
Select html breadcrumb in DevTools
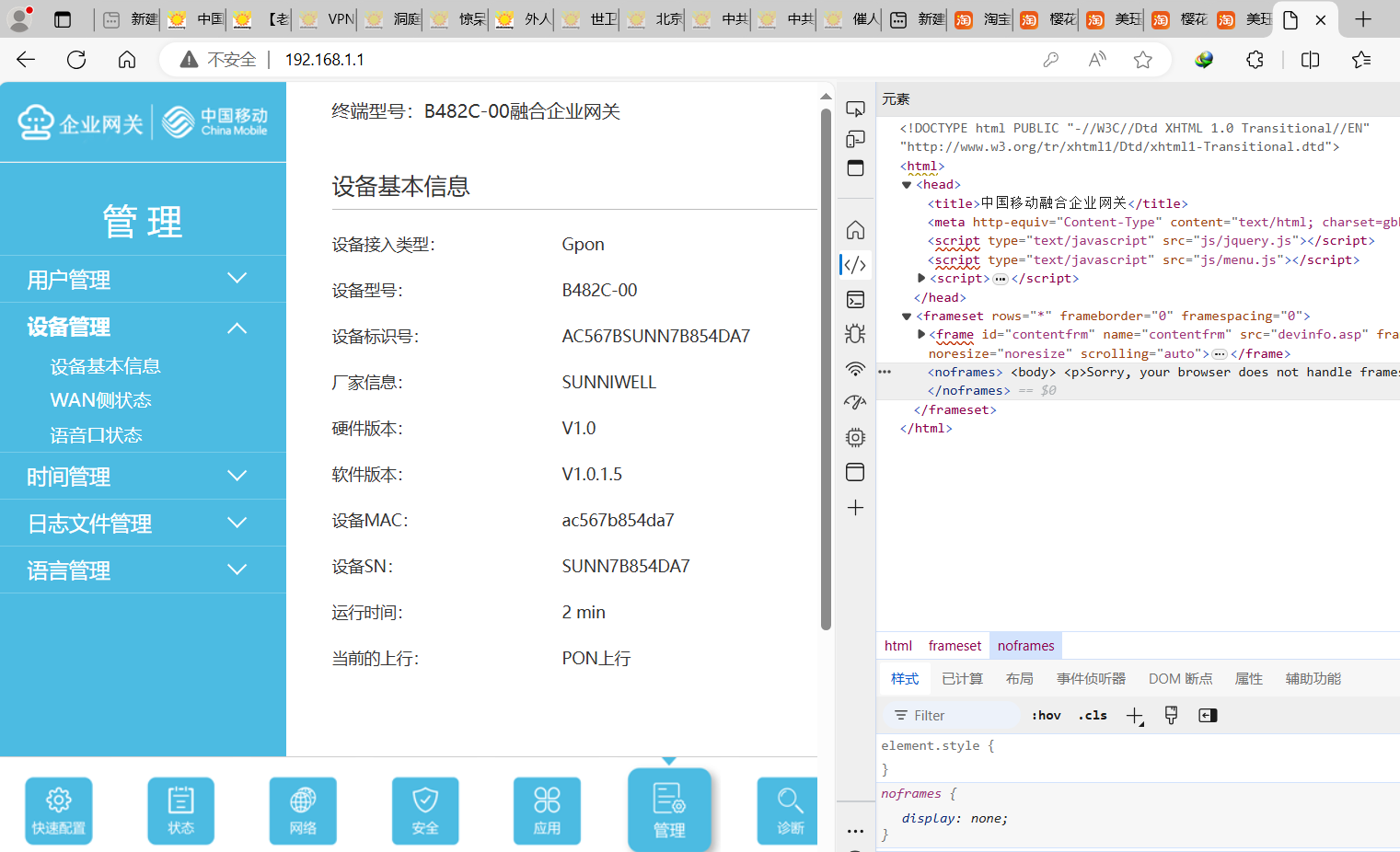[898, 646]
